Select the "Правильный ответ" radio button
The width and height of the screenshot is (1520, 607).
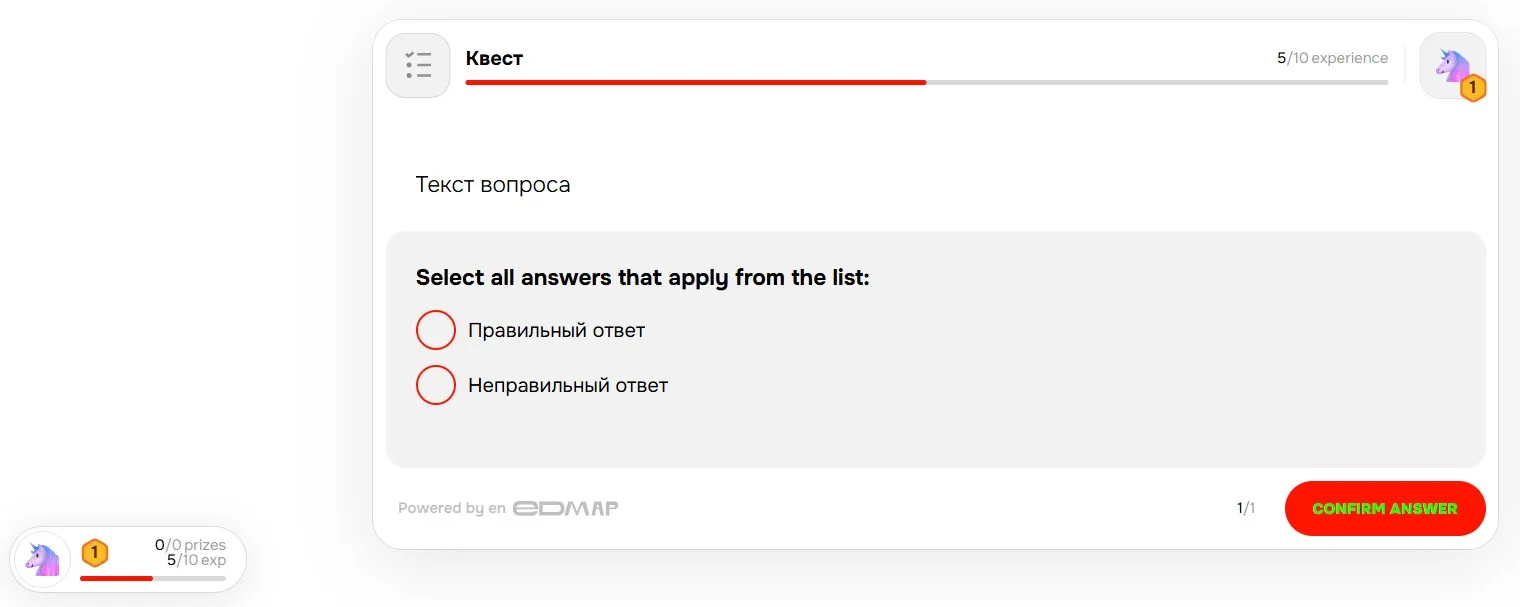pyautogui.click(x=436, y=329)
